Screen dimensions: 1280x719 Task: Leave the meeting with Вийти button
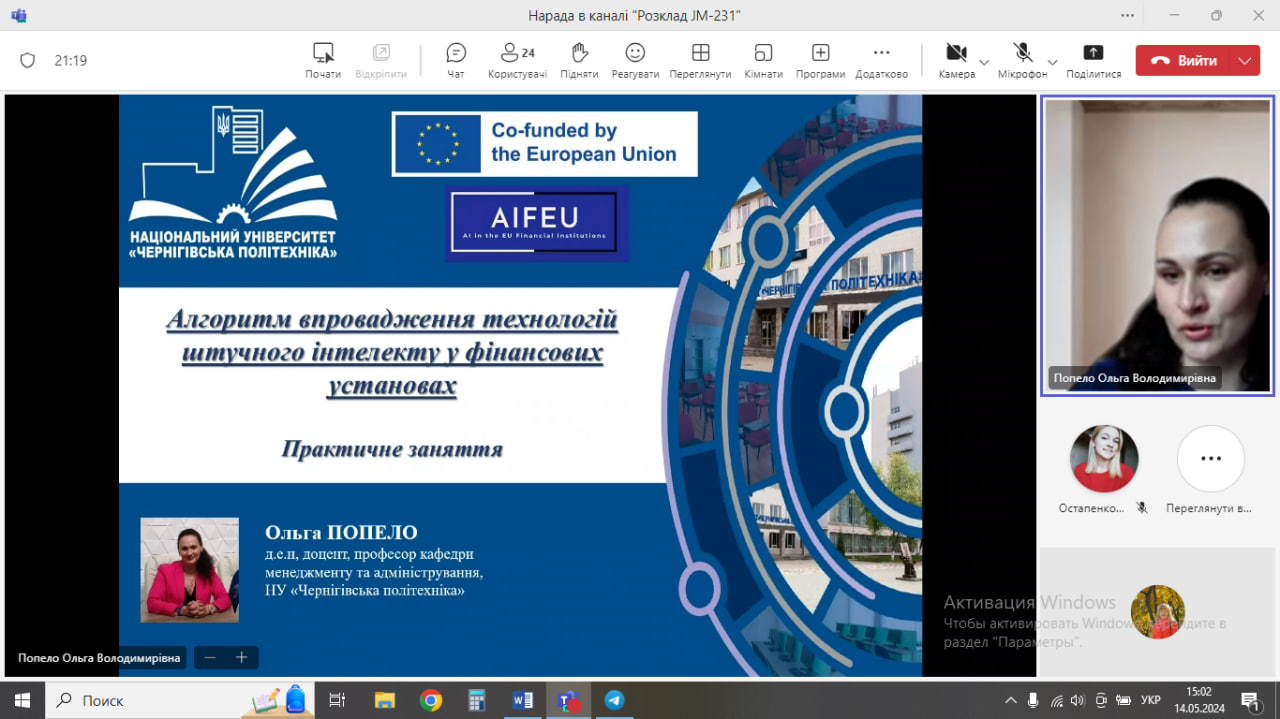1184,61
